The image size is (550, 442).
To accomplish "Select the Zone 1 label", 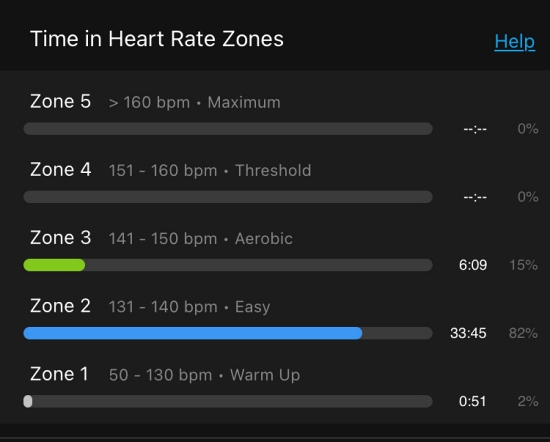I will 59,374.
